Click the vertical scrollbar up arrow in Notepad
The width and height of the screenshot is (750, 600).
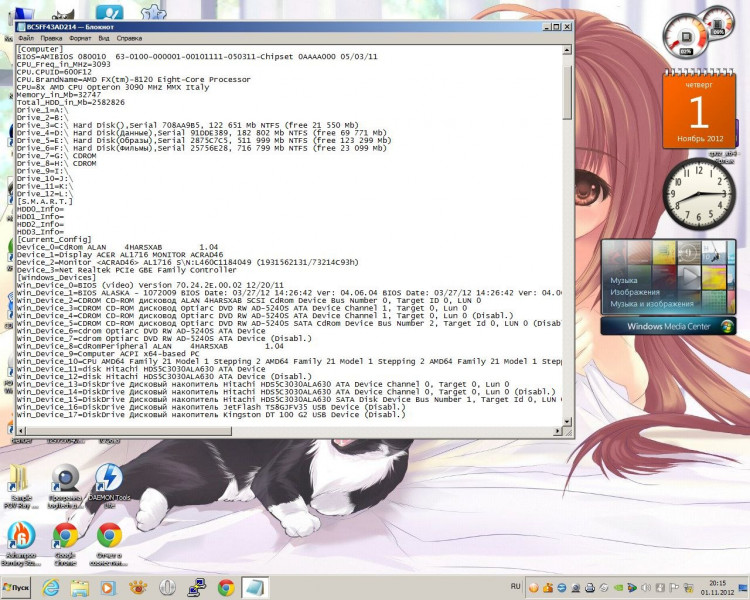pyautogui.click(x=567, y=50)
